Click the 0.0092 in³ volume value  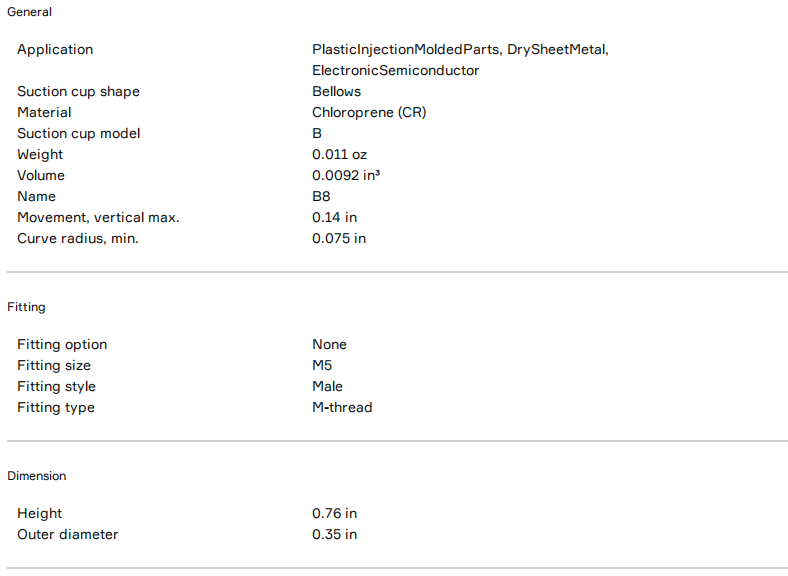click(x=346, y=175)
